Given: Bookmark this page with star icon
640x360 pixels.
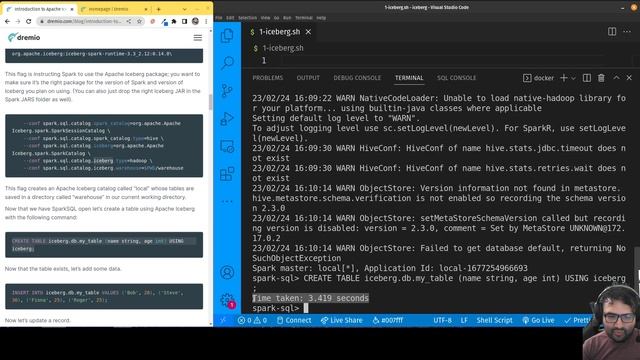Looking at the screenshot, I should click(x=139, y=21).
